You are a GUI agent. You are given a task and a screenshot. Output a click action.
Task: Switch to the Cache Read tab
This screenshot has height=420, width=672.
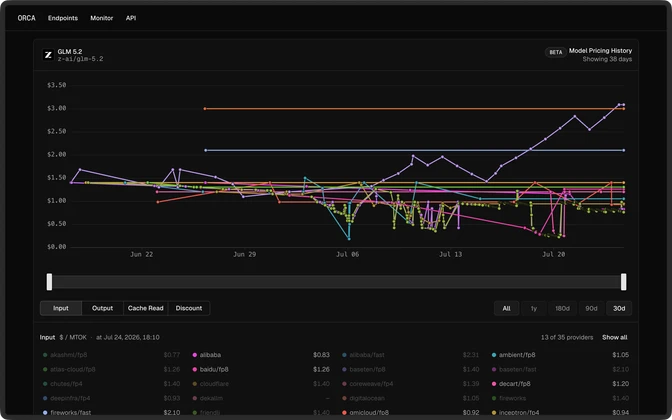coord(146,308)
